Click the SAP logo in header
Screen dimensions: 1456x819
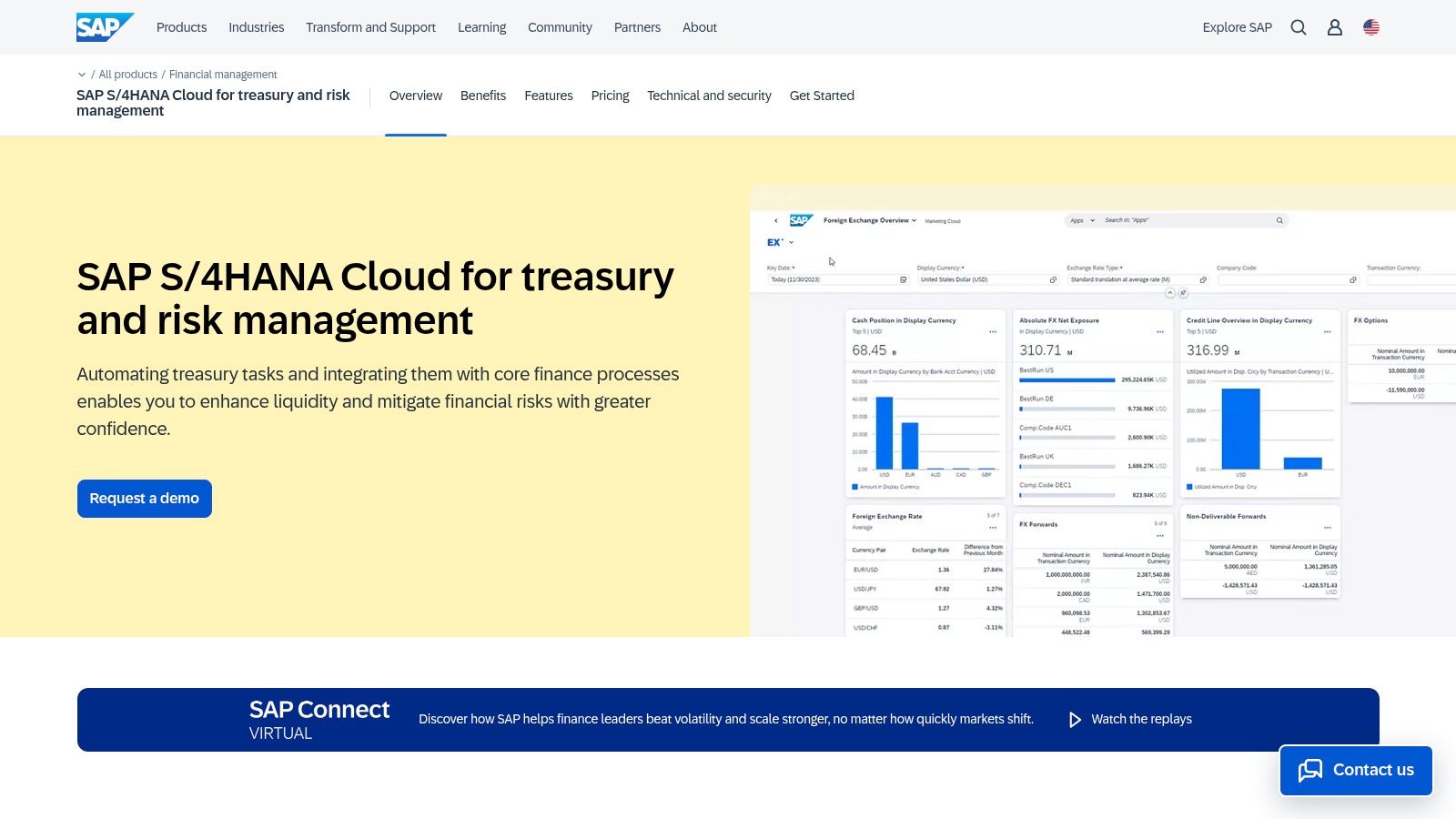[104, 27]
